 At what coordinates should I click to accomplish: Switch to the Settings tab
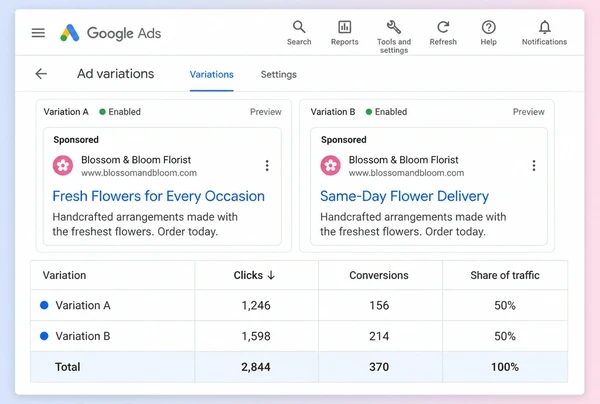[279, 74]
